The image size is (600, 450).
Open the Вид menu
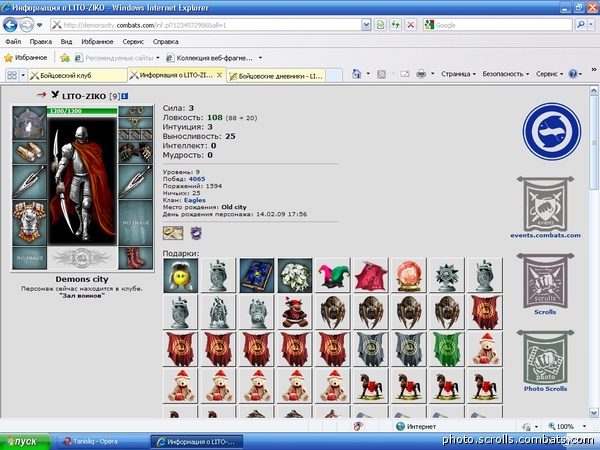[x=66, y=41]
